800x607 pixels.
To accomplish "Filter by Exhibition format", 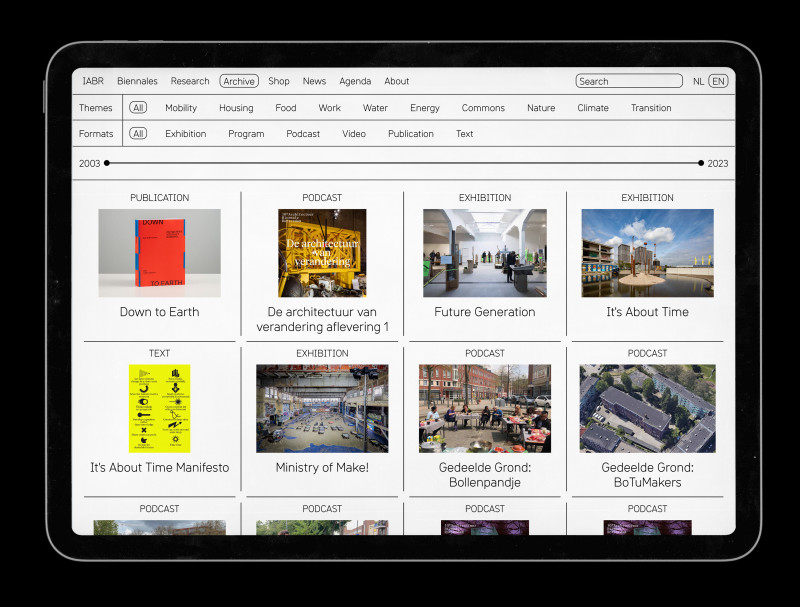I will 186,134.
